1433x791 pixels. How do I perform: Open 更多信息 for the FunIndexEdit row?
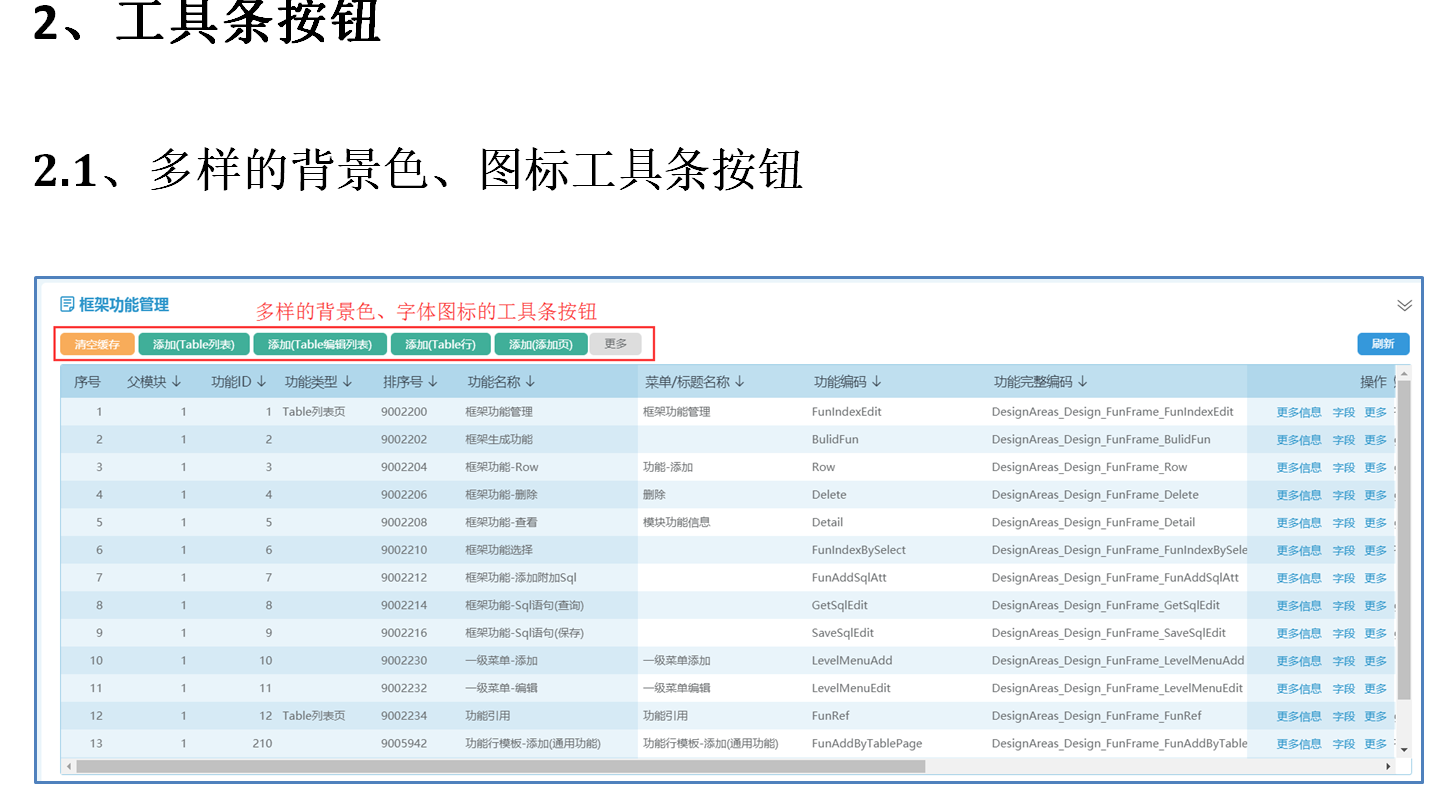coord(1299,412)
